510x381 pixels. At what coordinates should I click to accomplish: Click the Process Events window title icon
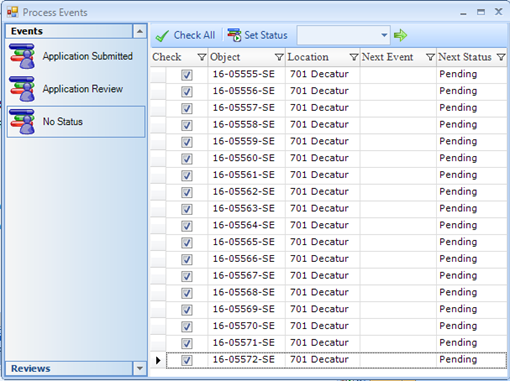tap(12, 12)
